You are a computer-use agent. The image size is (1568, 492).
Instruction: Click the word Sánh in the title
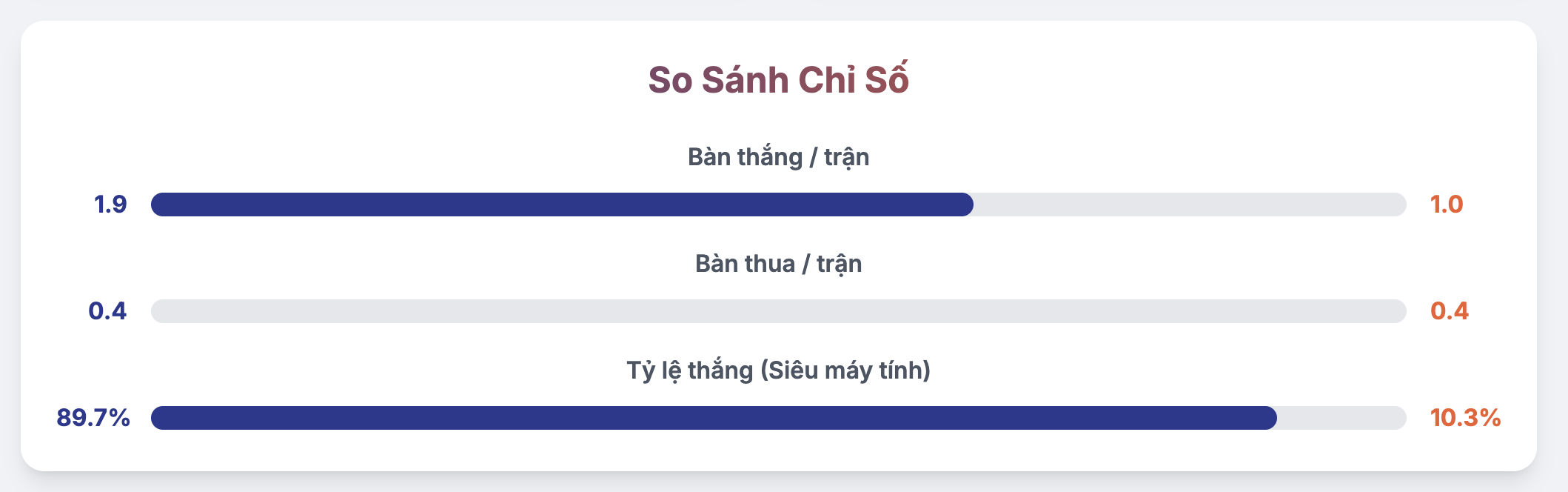pos(745,79)
